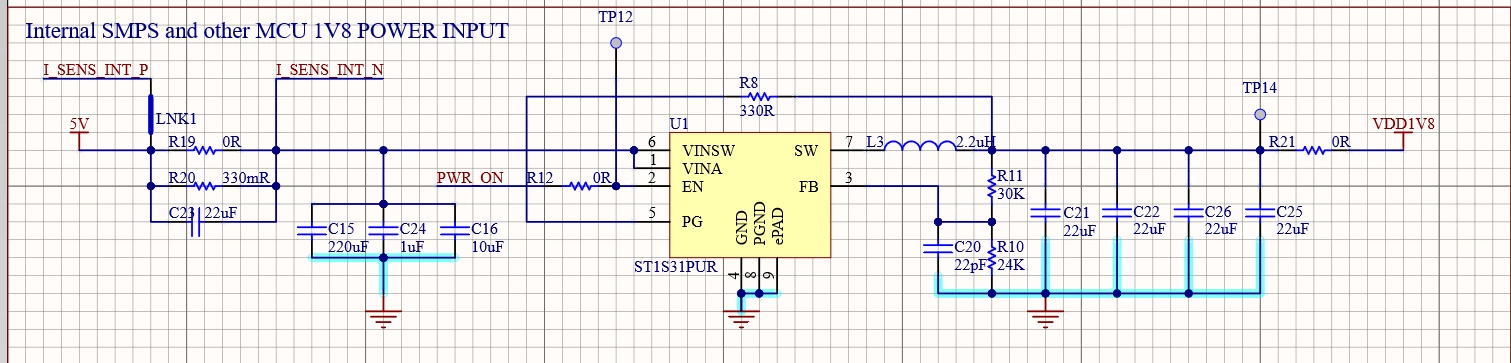
Task: Select resistor R21 0R symbol
Action: tap(1314, 150)
